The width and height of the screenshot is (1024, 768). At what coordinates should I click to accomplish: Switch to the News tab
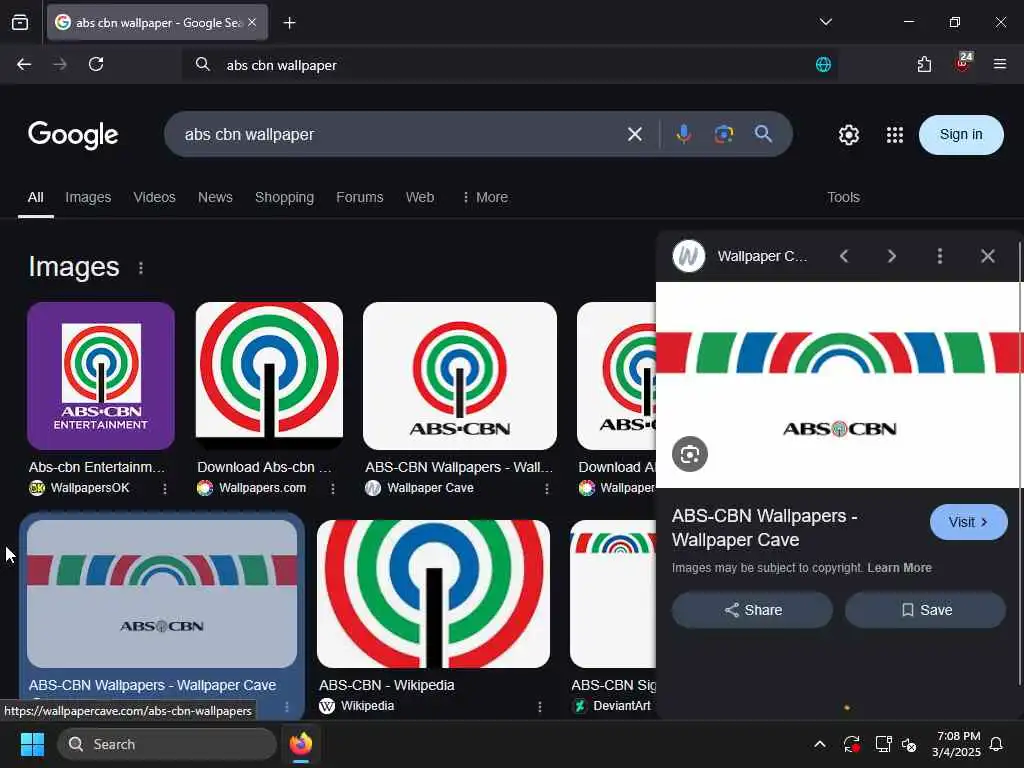click(x=216, y=197)
